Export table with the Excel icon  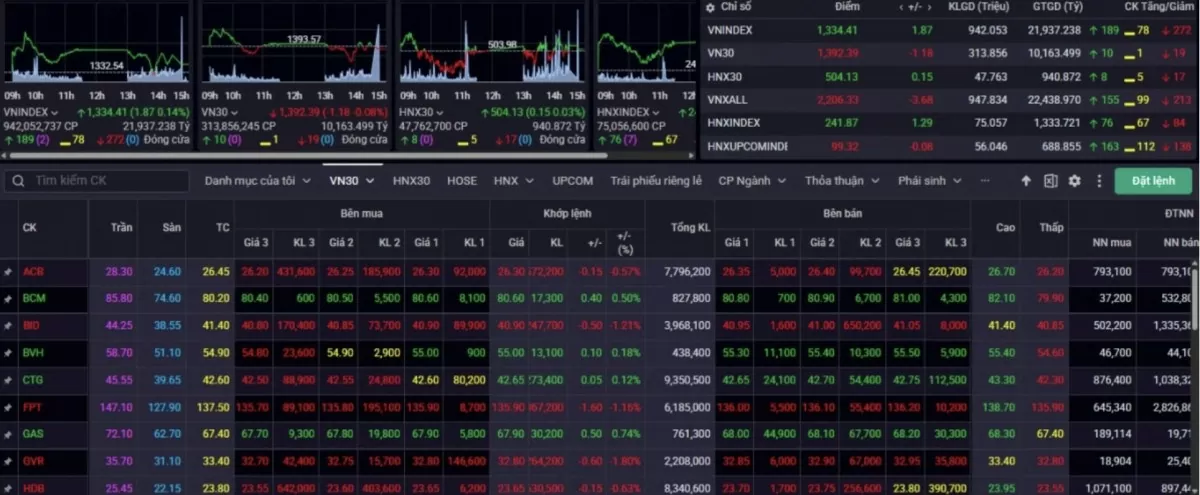click(x=1051, y=181)
